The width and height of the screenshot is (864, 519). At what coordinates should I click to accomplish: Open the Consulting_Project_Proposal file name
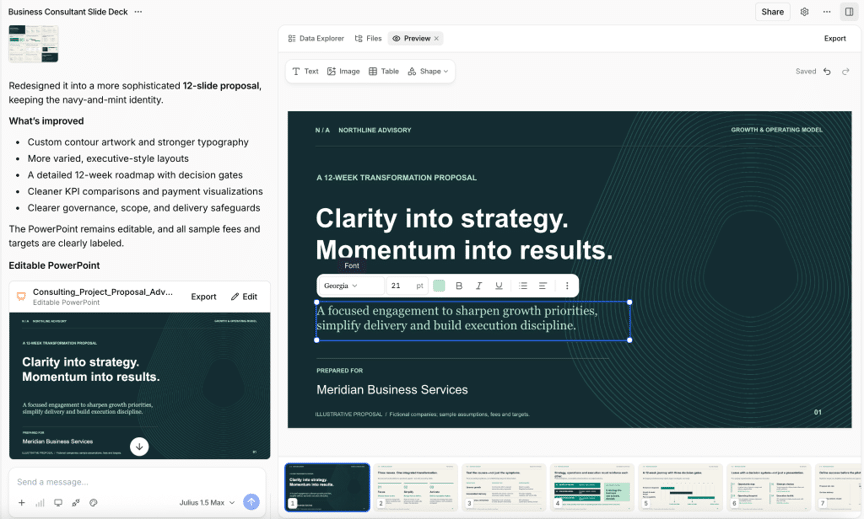(102, 292)
